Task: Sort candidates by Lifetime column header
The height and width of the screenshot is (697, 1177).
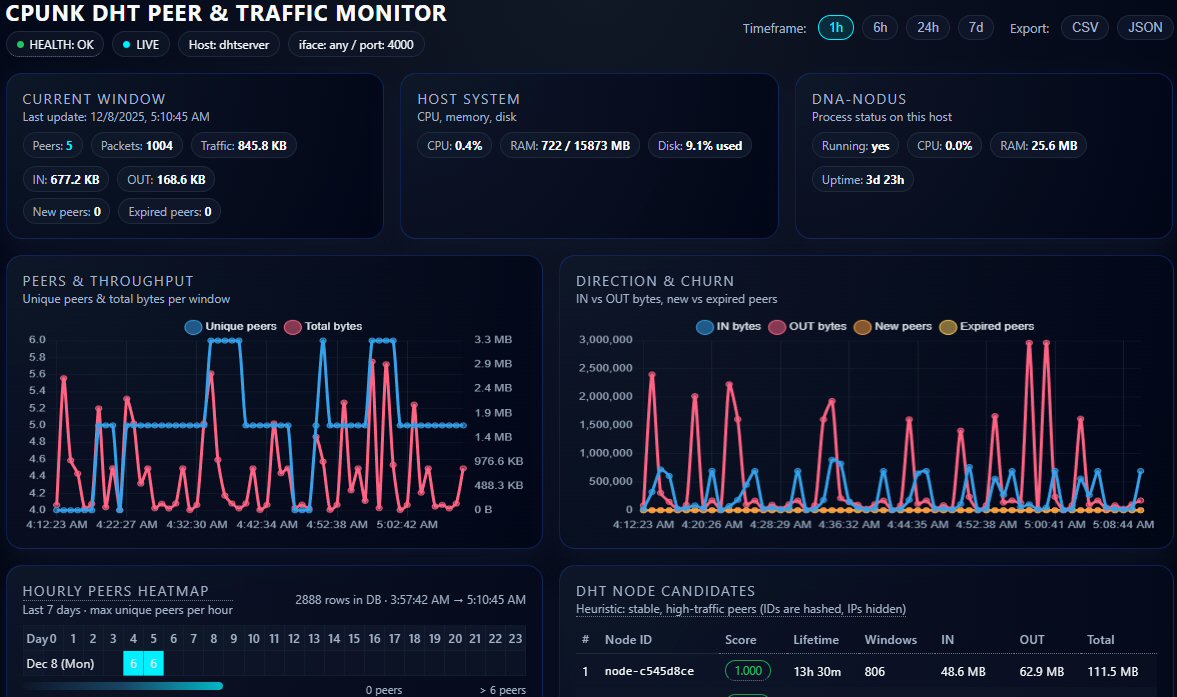Action: coord(816,640)
